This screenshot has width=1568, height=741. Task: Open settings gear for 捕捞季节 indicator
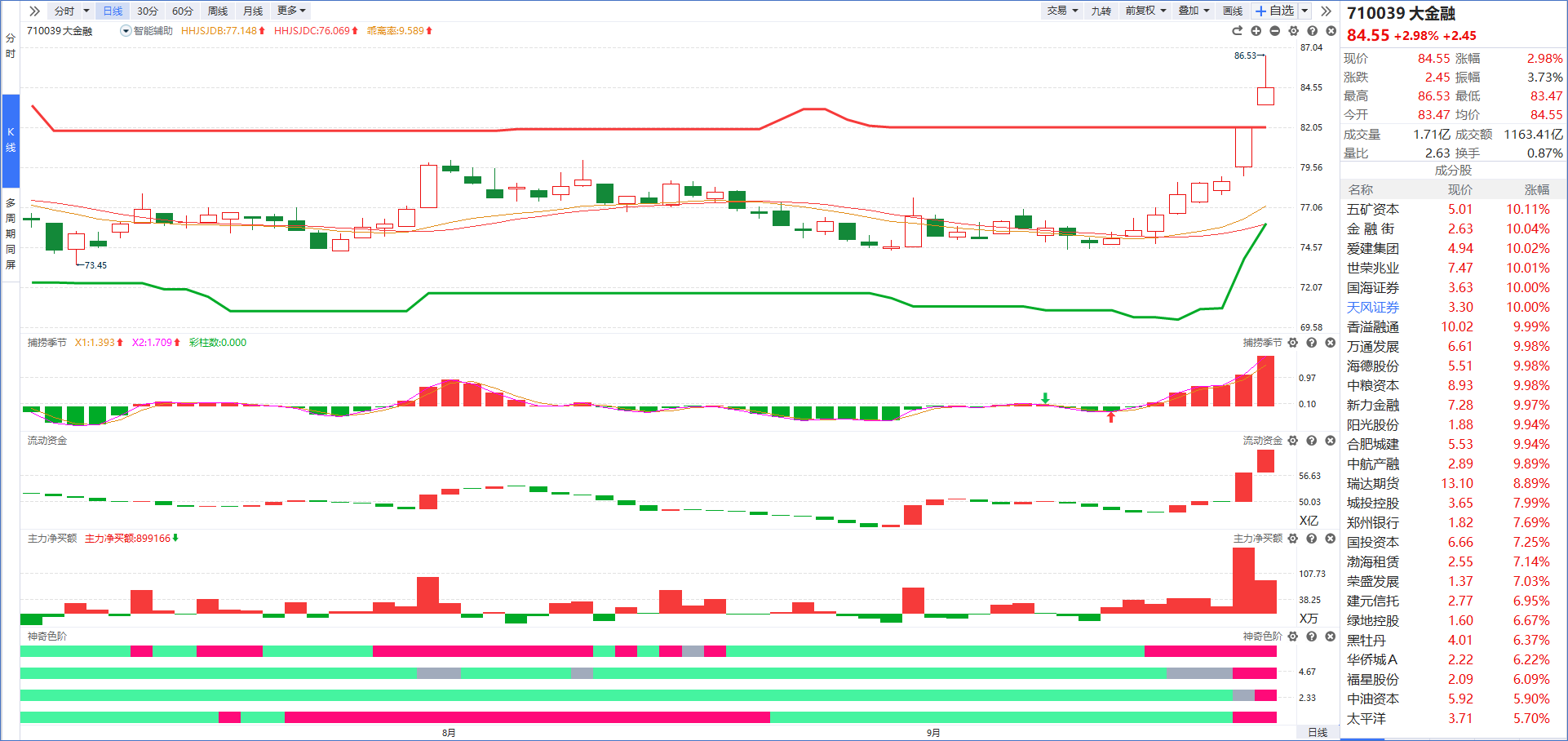click(1292, 343)
